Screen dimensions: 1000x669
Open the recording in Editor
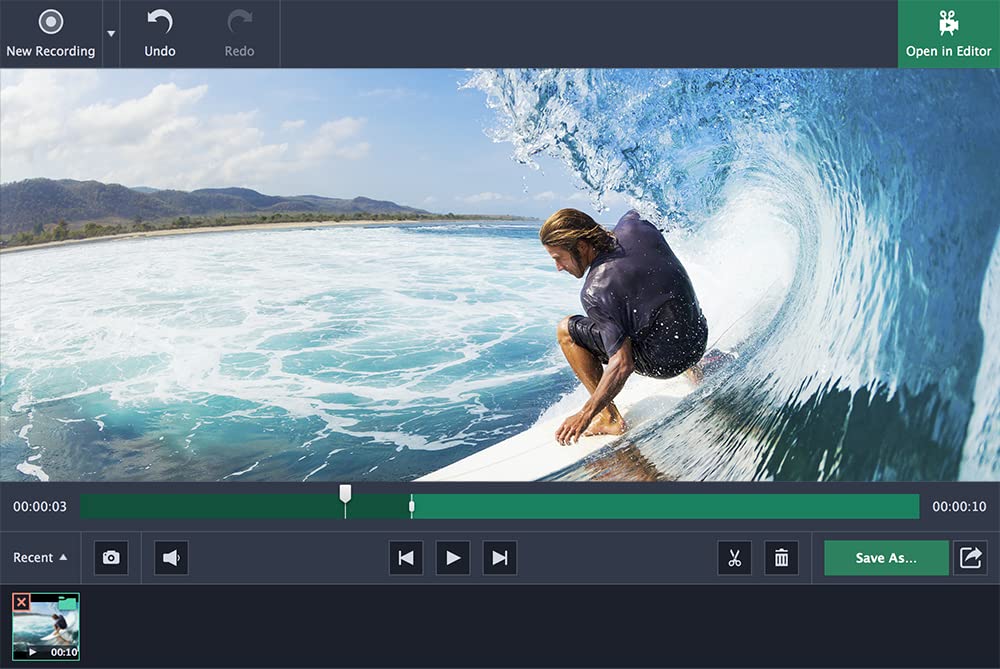[948, 34]
